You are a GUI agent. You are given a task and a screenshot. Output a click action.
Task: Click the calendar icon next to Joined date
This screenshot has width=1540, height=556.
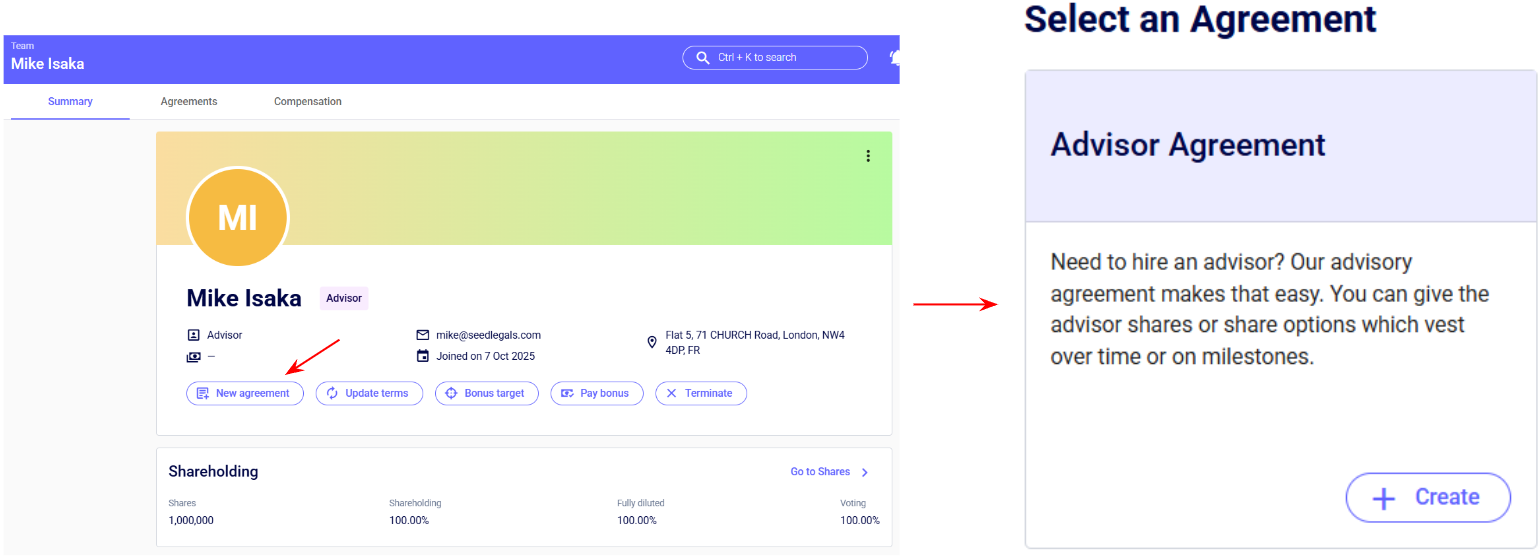pos(422,356)
